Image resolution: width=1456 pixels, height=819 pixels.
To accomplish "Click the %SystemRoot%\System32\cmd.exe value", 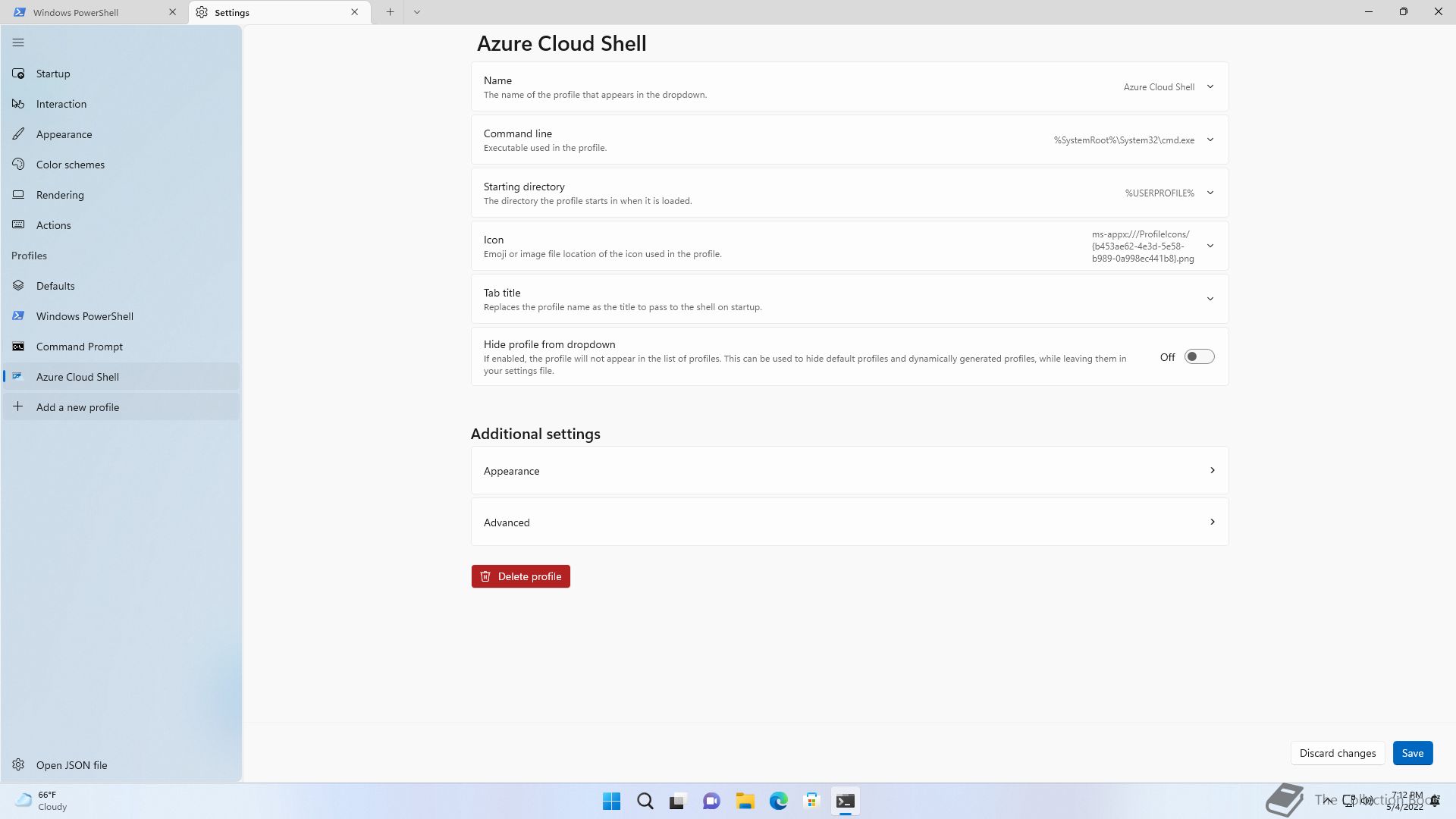I will tap(1124, 140).
